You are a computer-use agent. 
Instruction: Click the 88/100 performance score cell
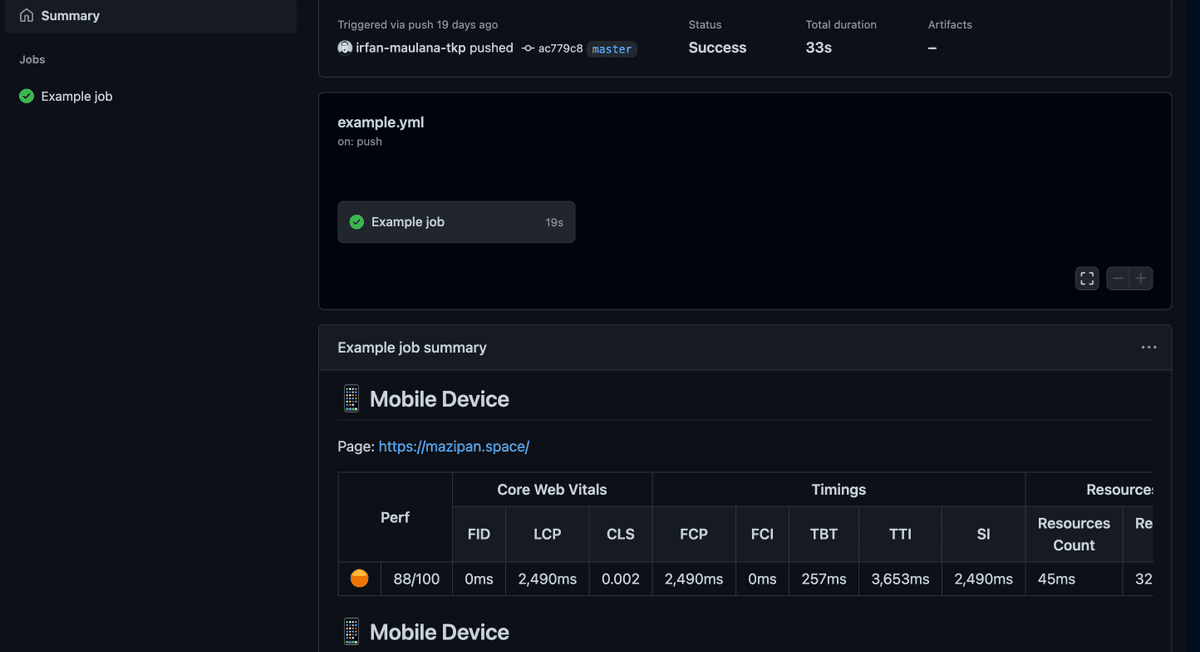coord(417,579)
